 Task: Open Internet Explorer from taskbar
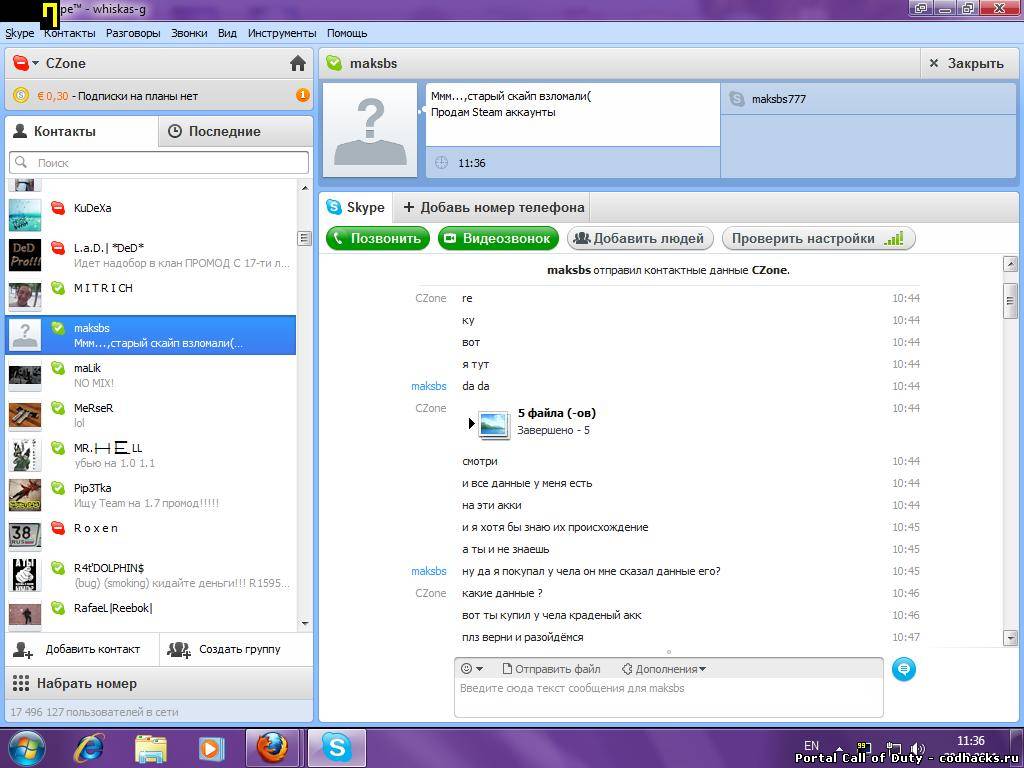pyautogui.click(x=89, y=748)
